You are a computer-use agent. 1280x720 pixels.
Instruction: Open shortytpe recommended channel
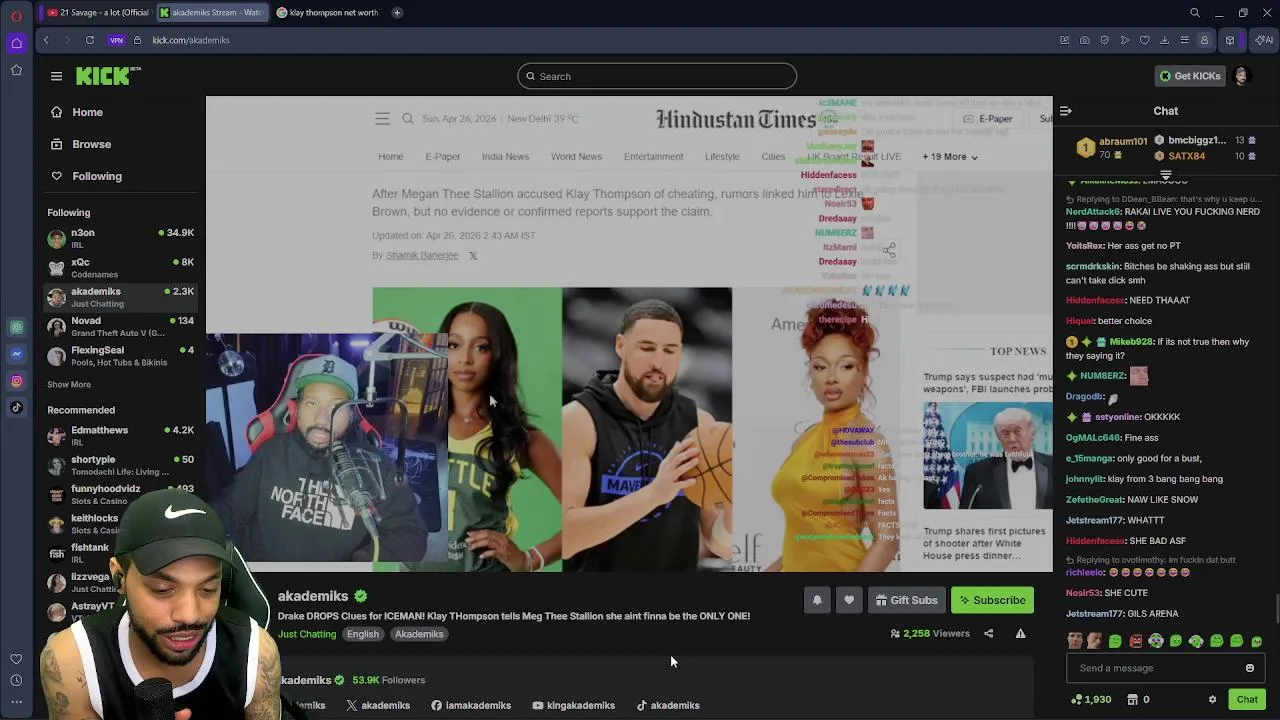click(121, 465)
